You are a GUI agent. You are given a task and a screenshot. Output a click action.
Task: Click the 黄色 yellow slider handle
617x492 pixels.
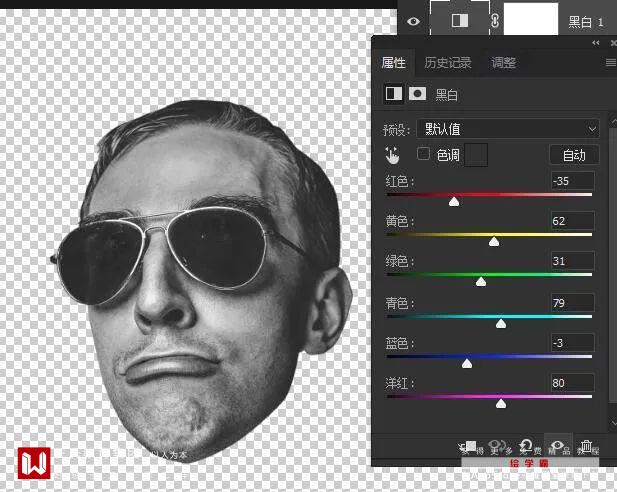click(x=494, y=242)
